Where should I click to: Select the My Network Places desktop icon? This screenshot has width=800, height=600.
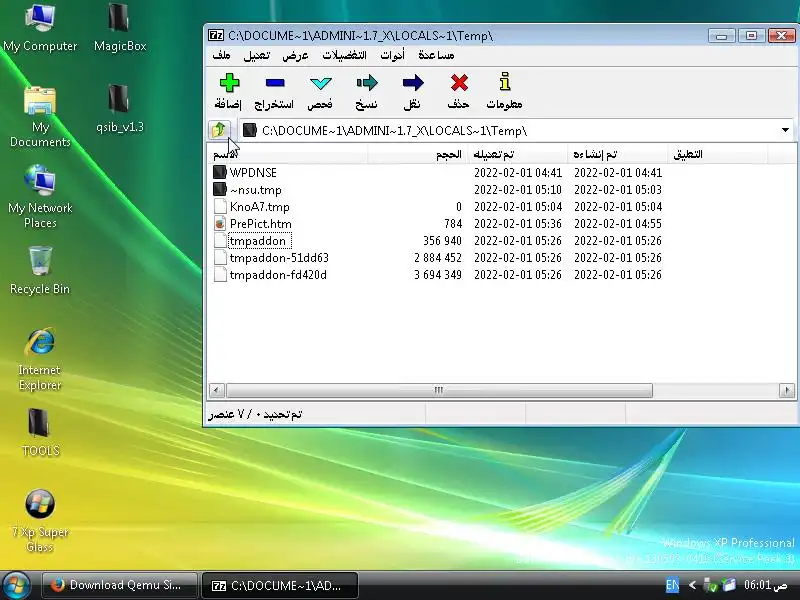(40, 197)
